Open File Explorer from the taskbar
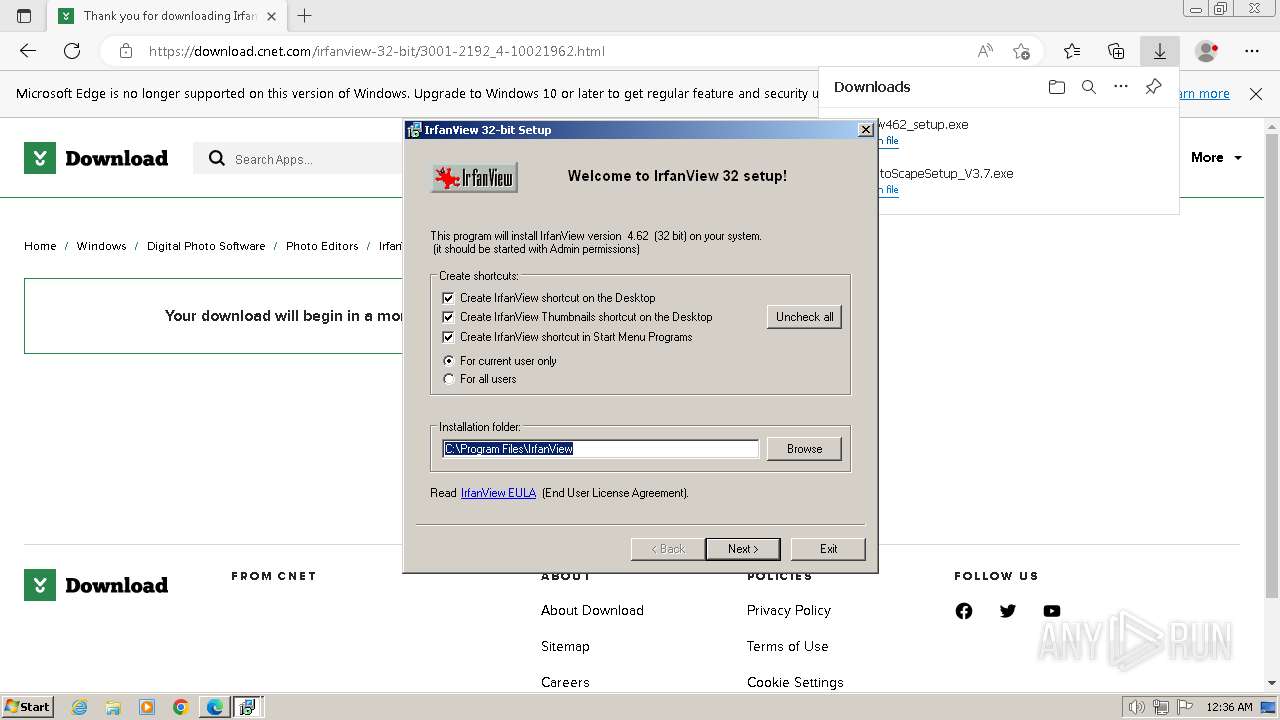This screenshot has width=1280, height=720. (113, 707)
